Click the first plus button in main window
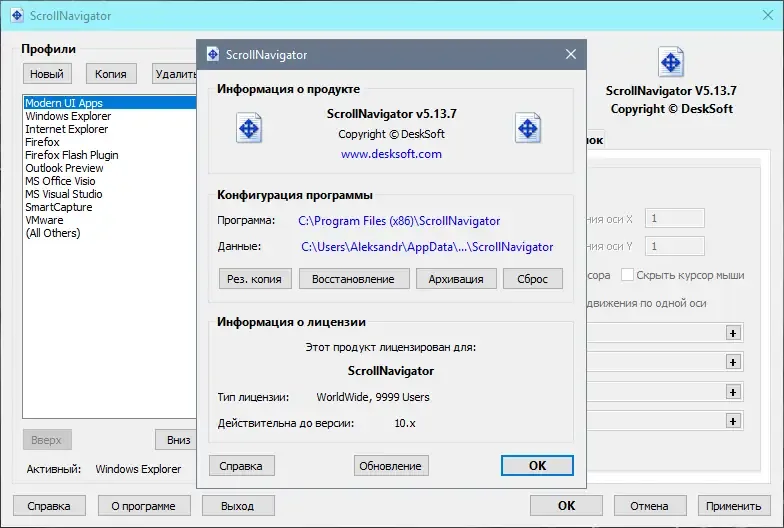 coord(733,333)
